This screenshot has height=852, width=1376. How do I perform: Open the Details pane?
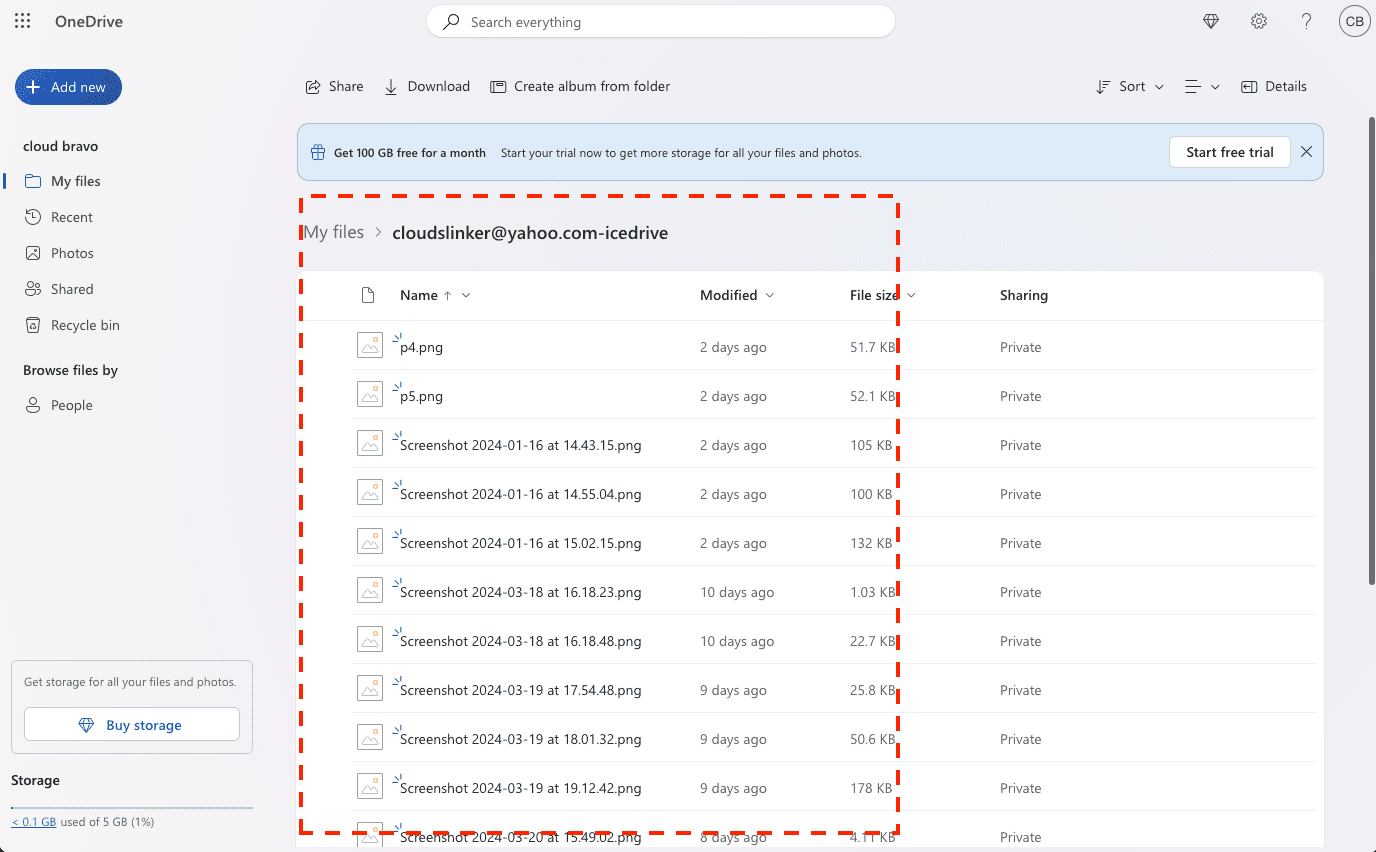(x=1274, y=86)
